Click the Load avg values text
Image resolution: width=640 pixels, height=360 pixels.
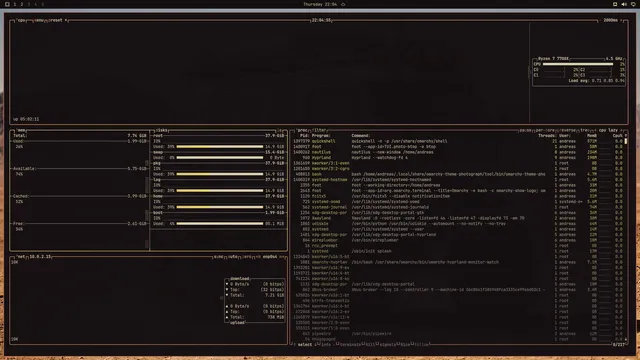(596, 81)
